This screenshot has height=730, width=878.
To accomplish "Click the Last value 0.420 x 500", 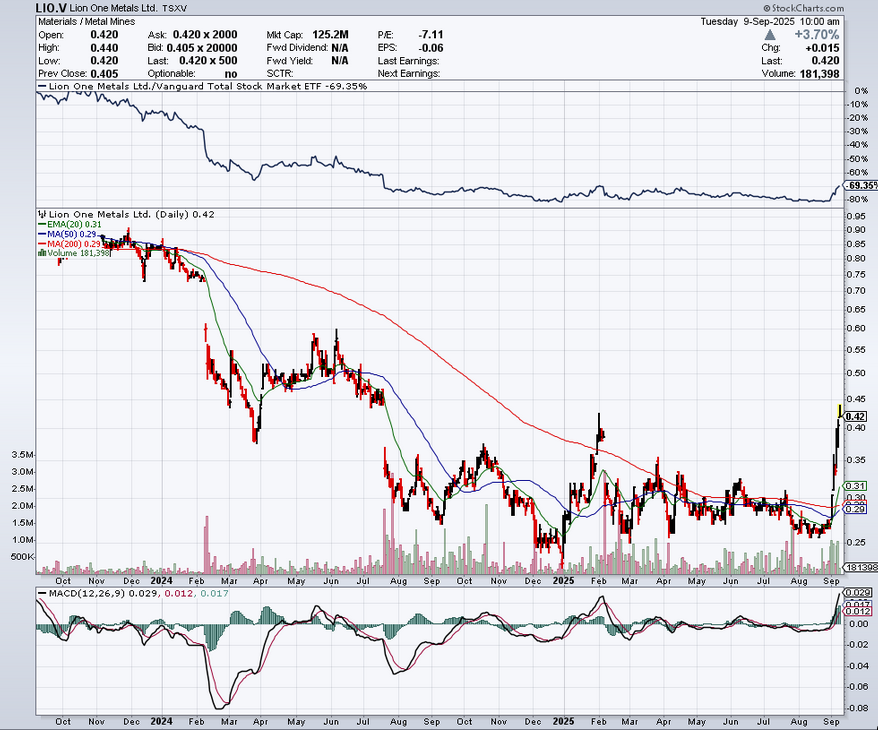I will coord(208,60).
